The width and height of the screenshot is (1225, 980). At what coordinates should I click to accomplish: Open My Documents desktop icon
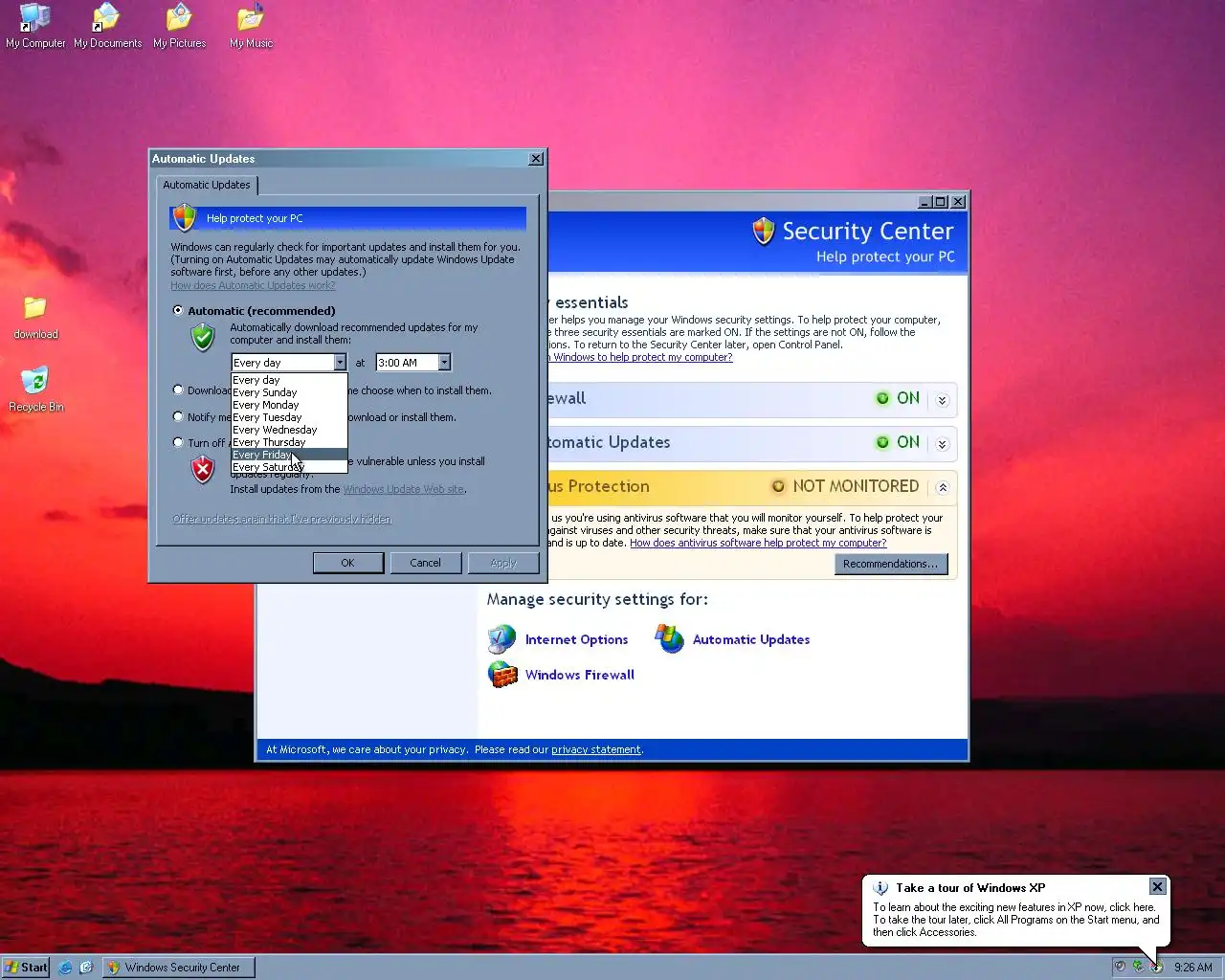click(107, 26)
